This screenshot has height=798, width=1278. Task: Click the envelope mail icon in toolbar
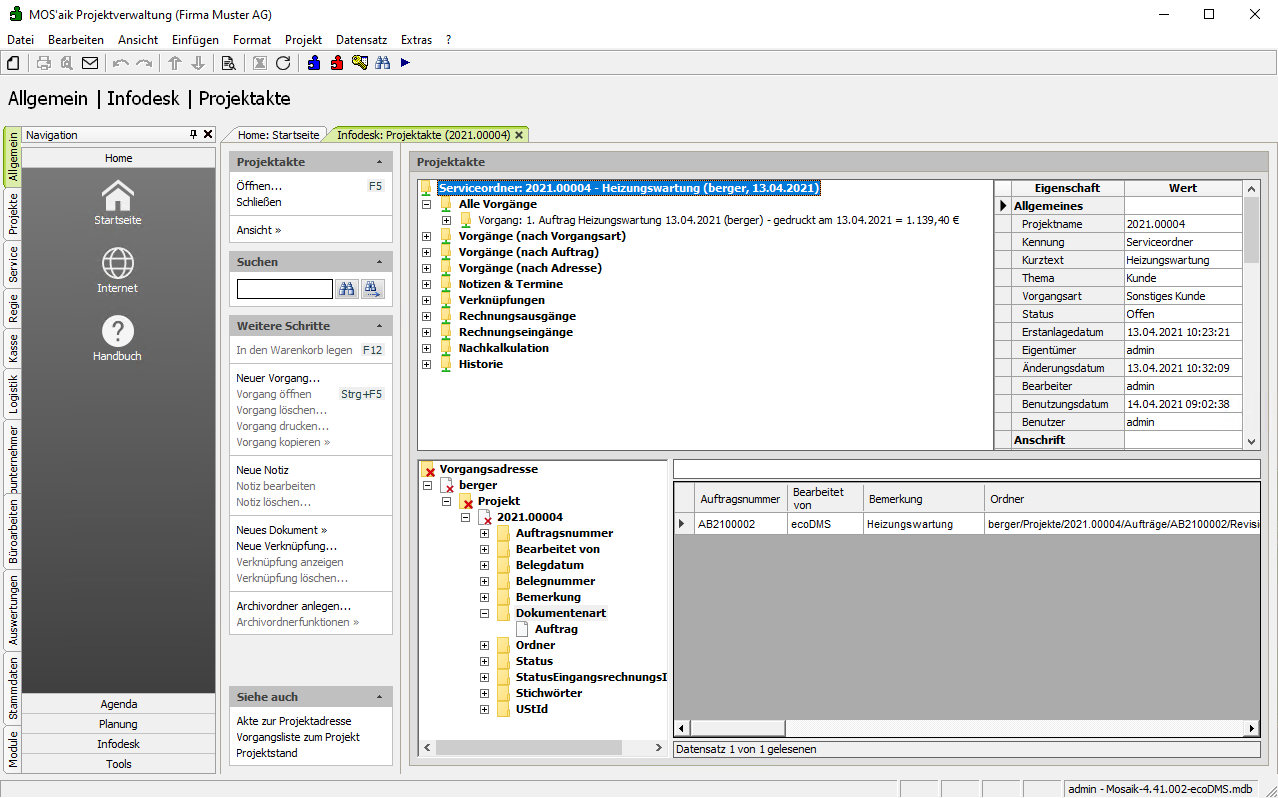click(x=90, y=63)
